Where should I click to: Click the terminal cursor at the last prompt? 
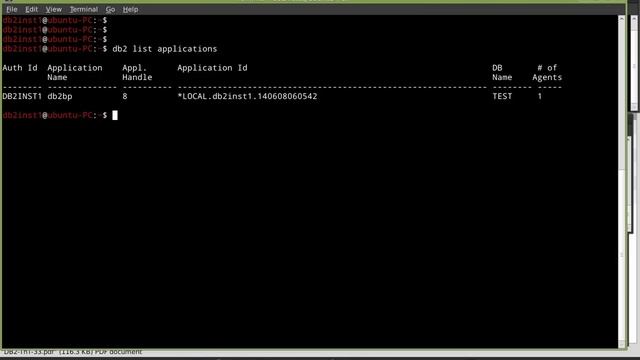pyautogui.click(x=115, y=116)
